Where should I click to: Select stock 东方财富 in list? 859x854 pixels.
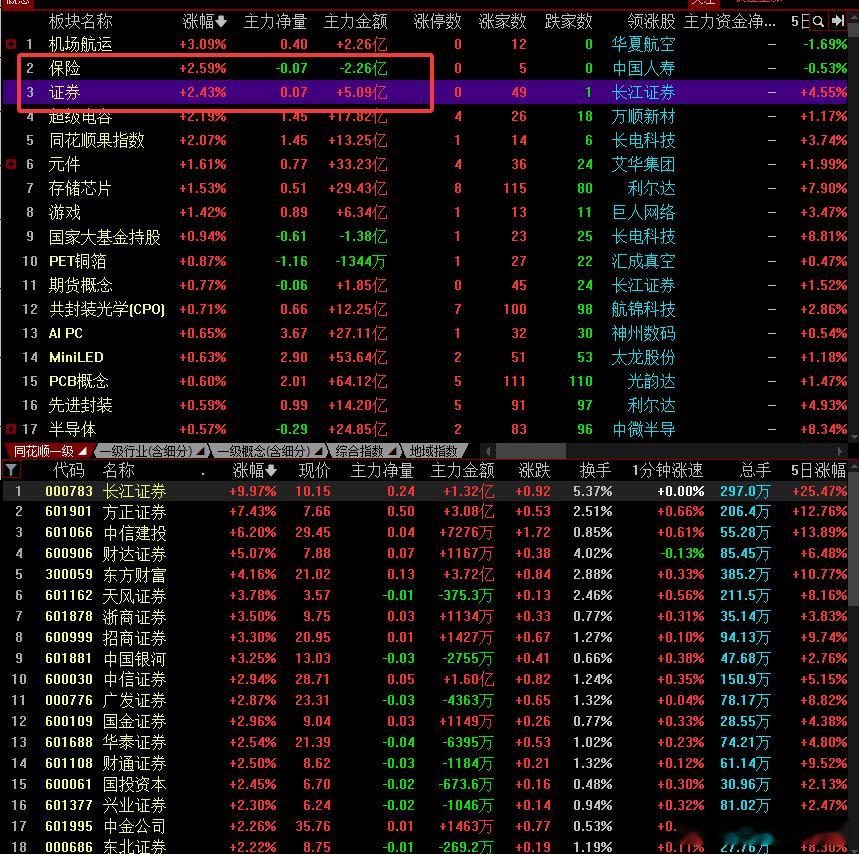[425, 575]
